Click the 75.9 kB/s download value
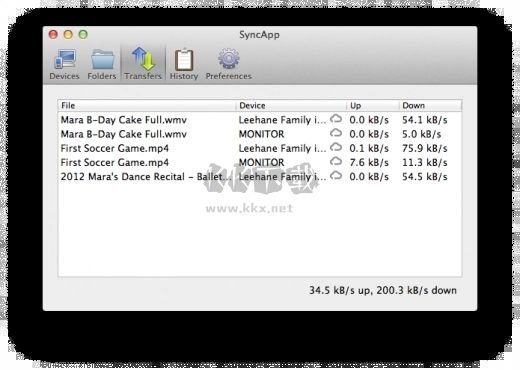Image resolution: width=520 pixels, height=370 pixels. (x=425, y=148)
